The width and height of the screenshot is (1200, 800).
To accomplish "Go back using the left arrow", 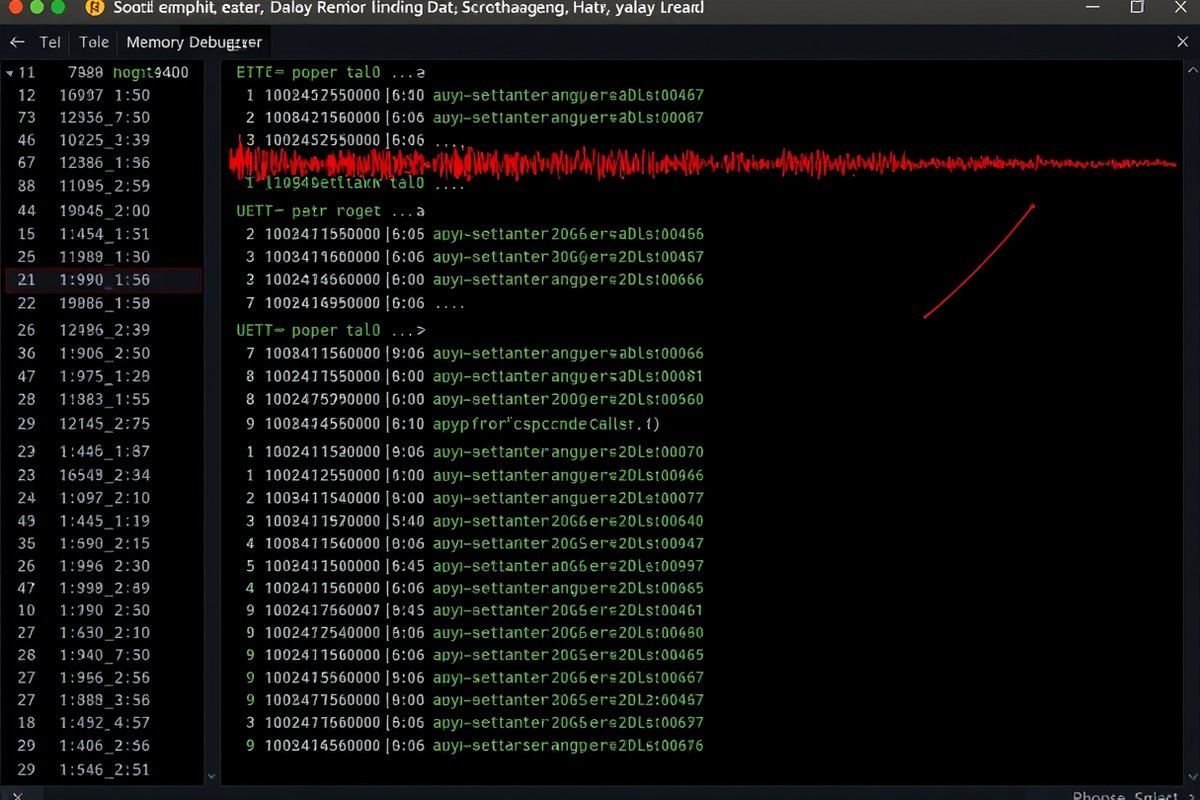I will point(16,42).
